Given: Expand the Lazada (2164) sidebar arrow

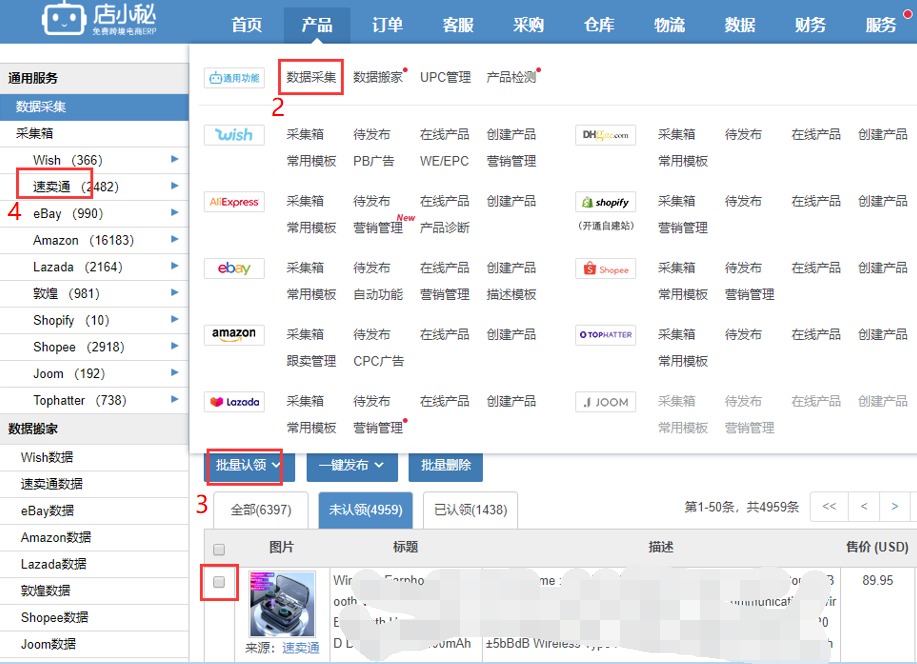Looking at the screenshot, I should (174, 266).
